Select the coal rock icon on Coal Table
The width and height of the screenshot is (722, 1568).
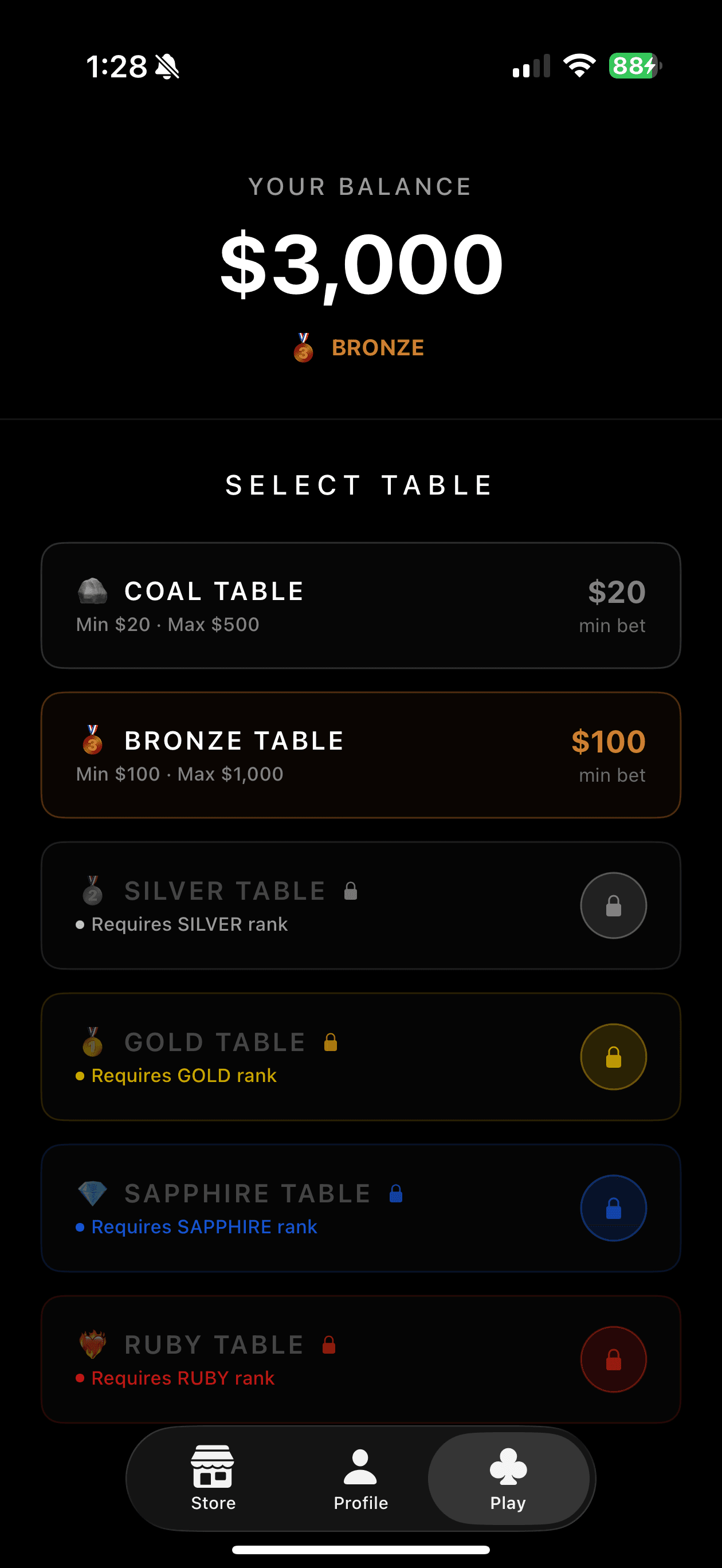click(92, 590)
